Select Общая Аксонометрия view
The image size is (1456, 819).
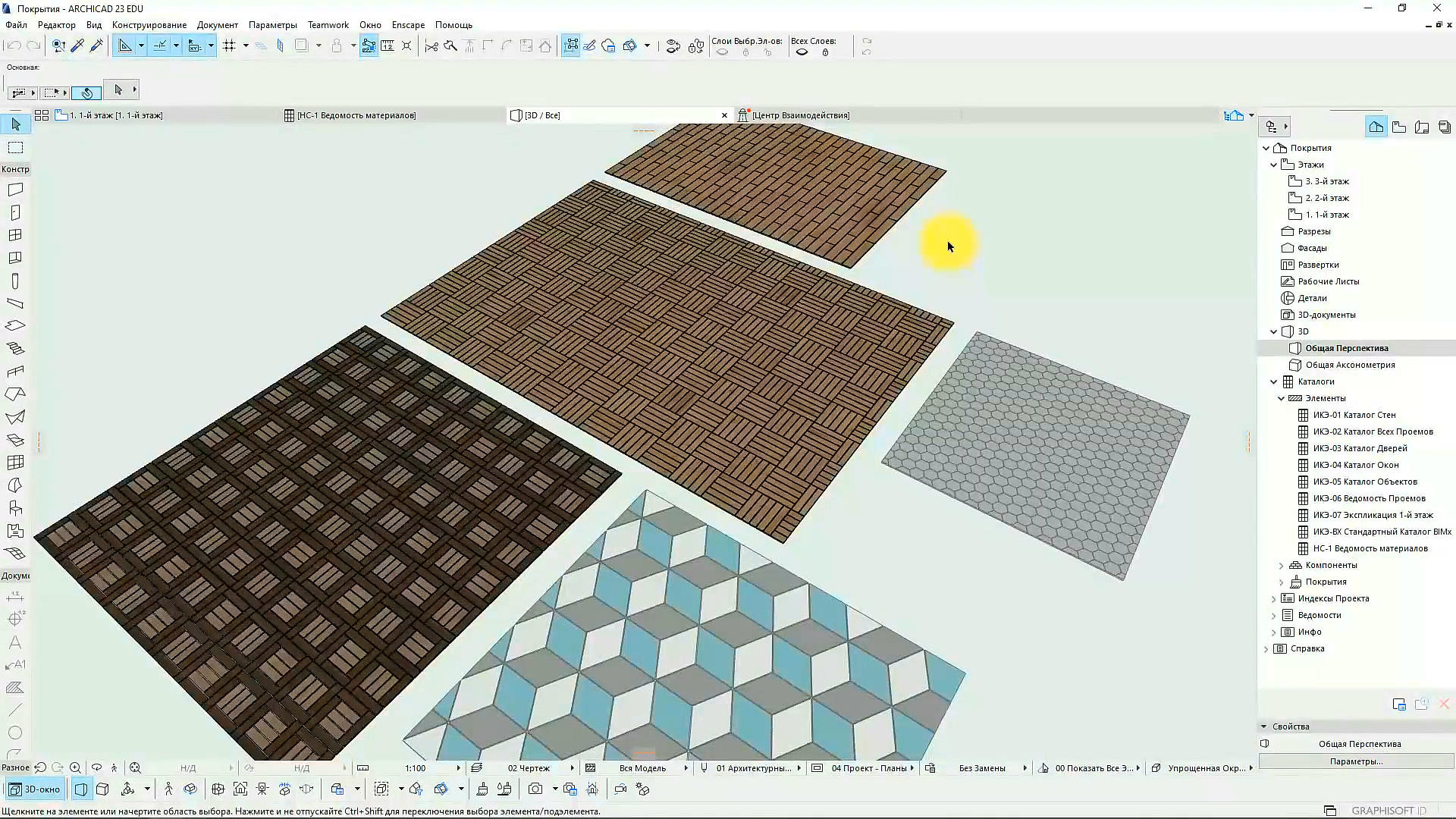tap(1350, 365)
